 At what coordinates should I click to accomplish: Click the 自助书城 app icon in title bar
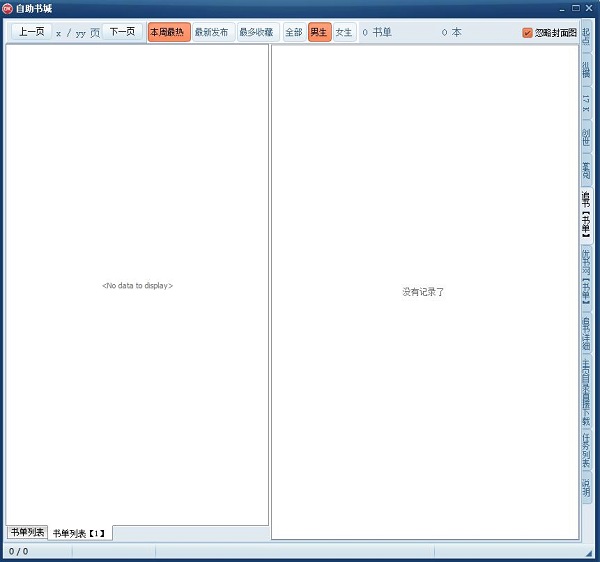click(7, 8)
